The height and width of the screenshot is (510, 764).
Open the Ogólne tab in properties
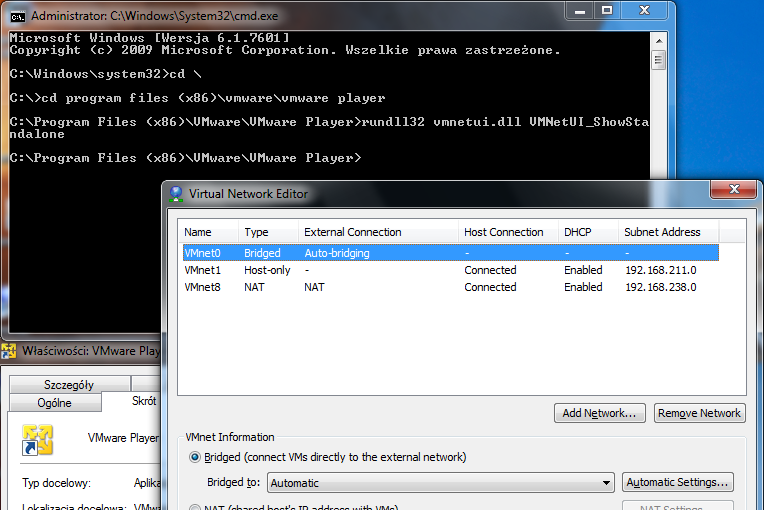click(x=55, y=403)
